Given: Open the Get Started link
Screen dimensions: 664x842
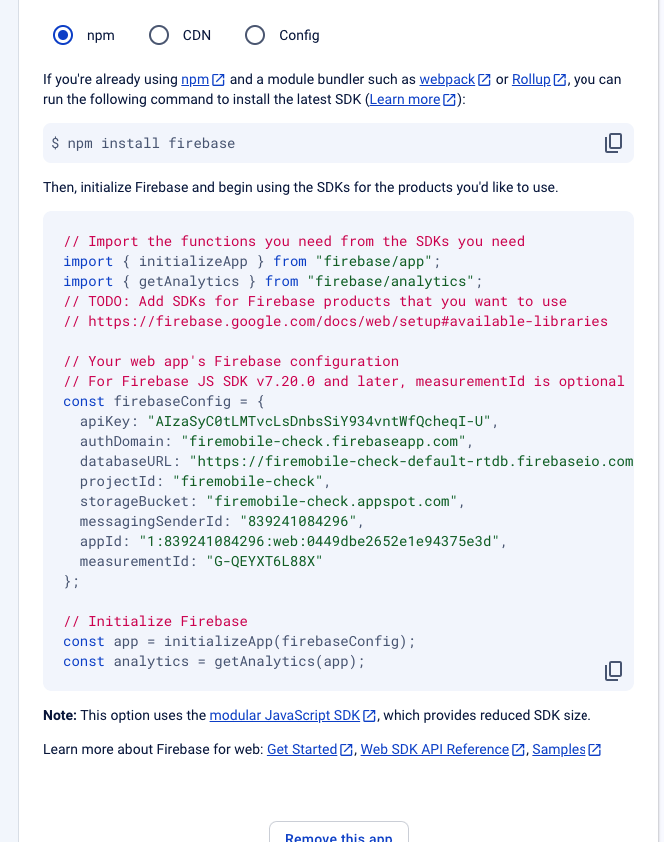Looking at the screenshot, I should [302, 749].
